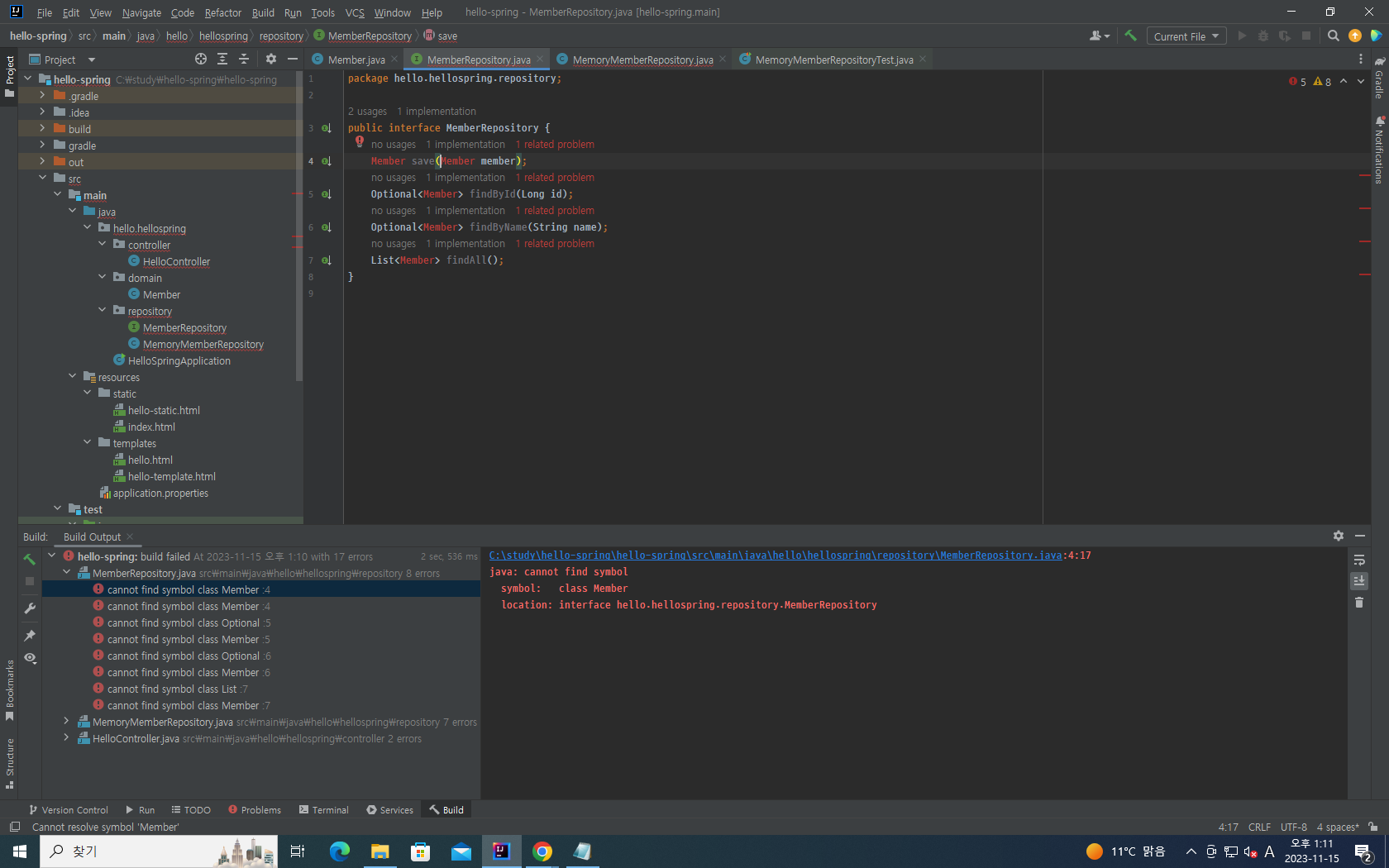This screenshot has height=868, width=1389.
Task: Switch to MemoryMemberRepositoryTest.java tab
Action: [833, 60]
